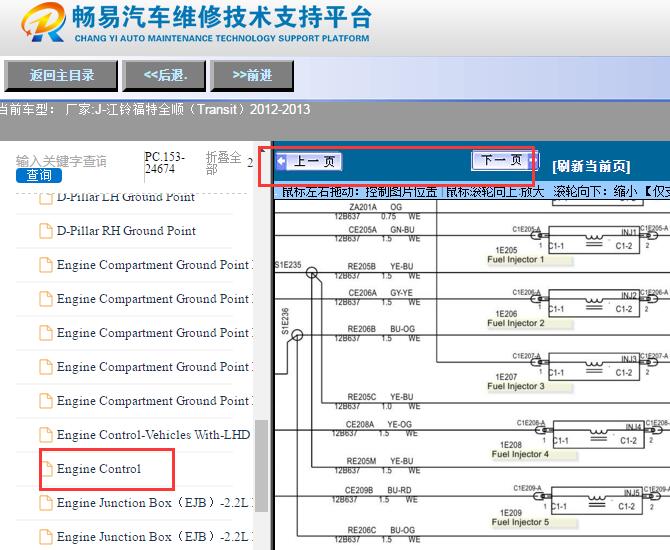
Task: Click the Fuel Injector 1 label
Action: pos(516,259)
